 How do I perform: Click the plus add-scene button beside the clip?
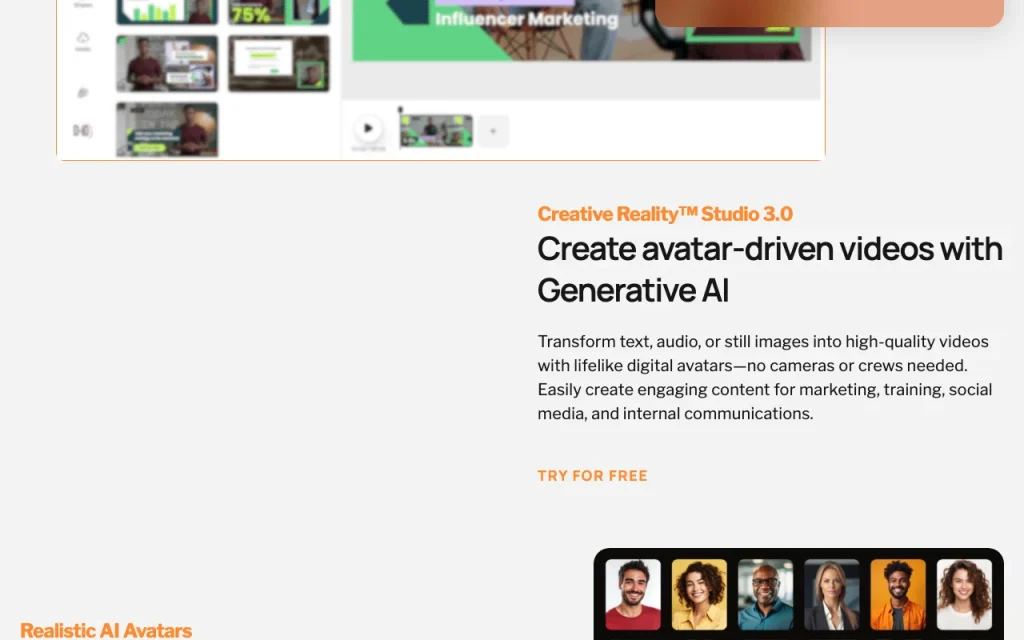pyautogui.click(x=493, y=131)
